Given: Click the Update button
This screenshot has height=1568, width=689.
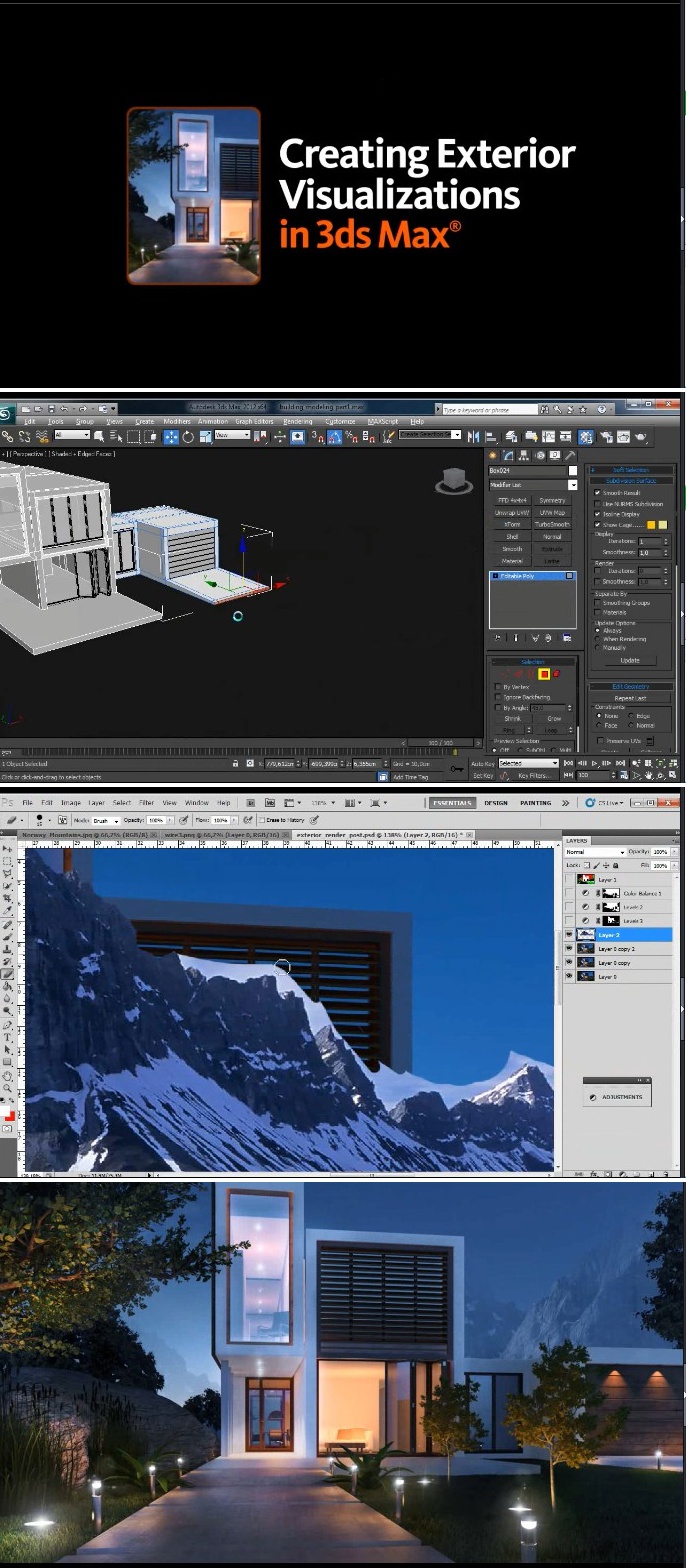Looking at the screenshot, I should [630, 660].
